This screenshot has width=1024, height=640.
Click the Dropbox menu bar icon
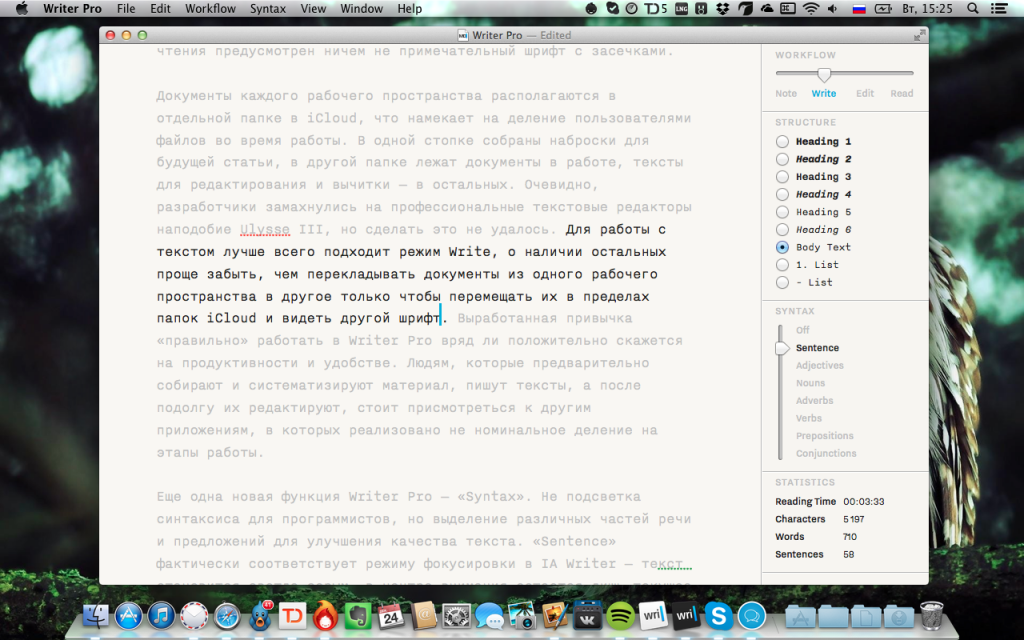click(x=721, y=9)
